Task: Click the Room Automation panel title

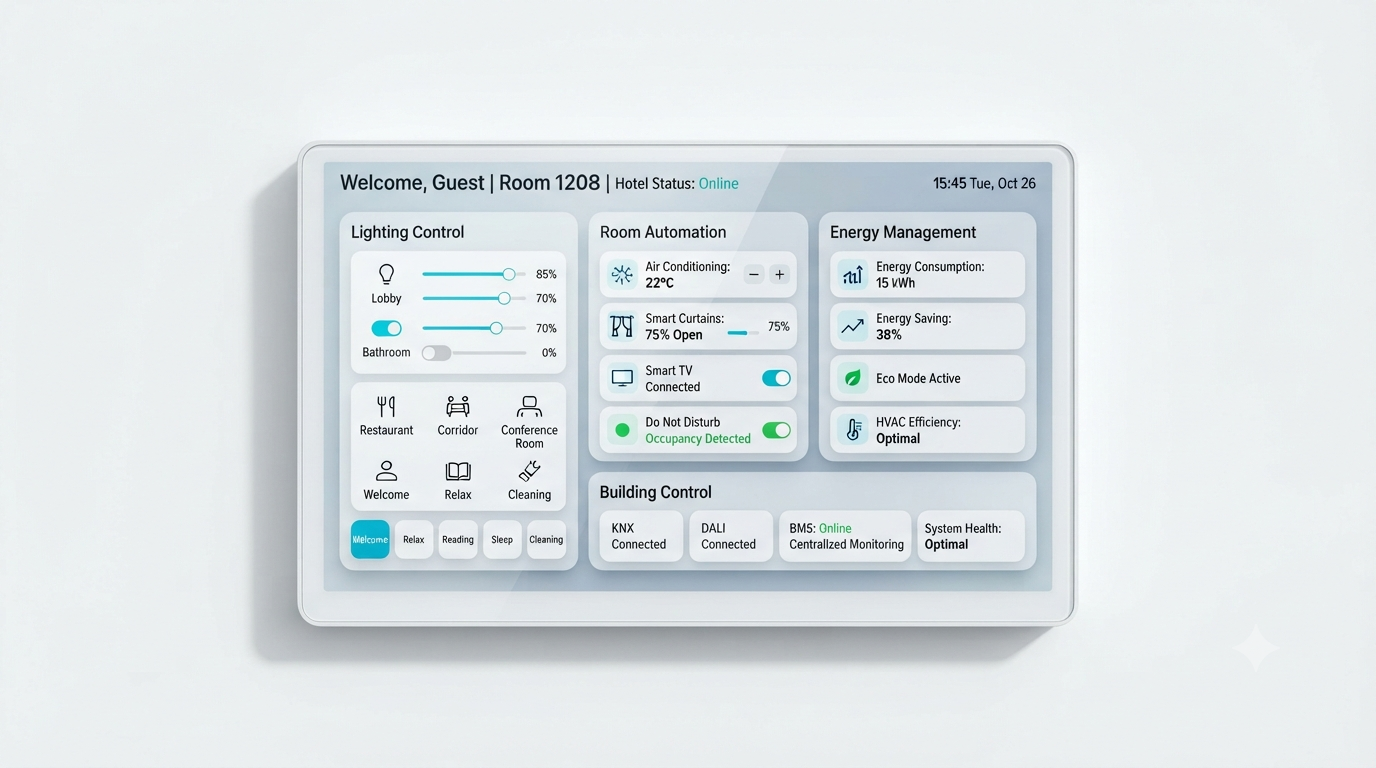Action: pyautogui.click(x=663, y=232)
